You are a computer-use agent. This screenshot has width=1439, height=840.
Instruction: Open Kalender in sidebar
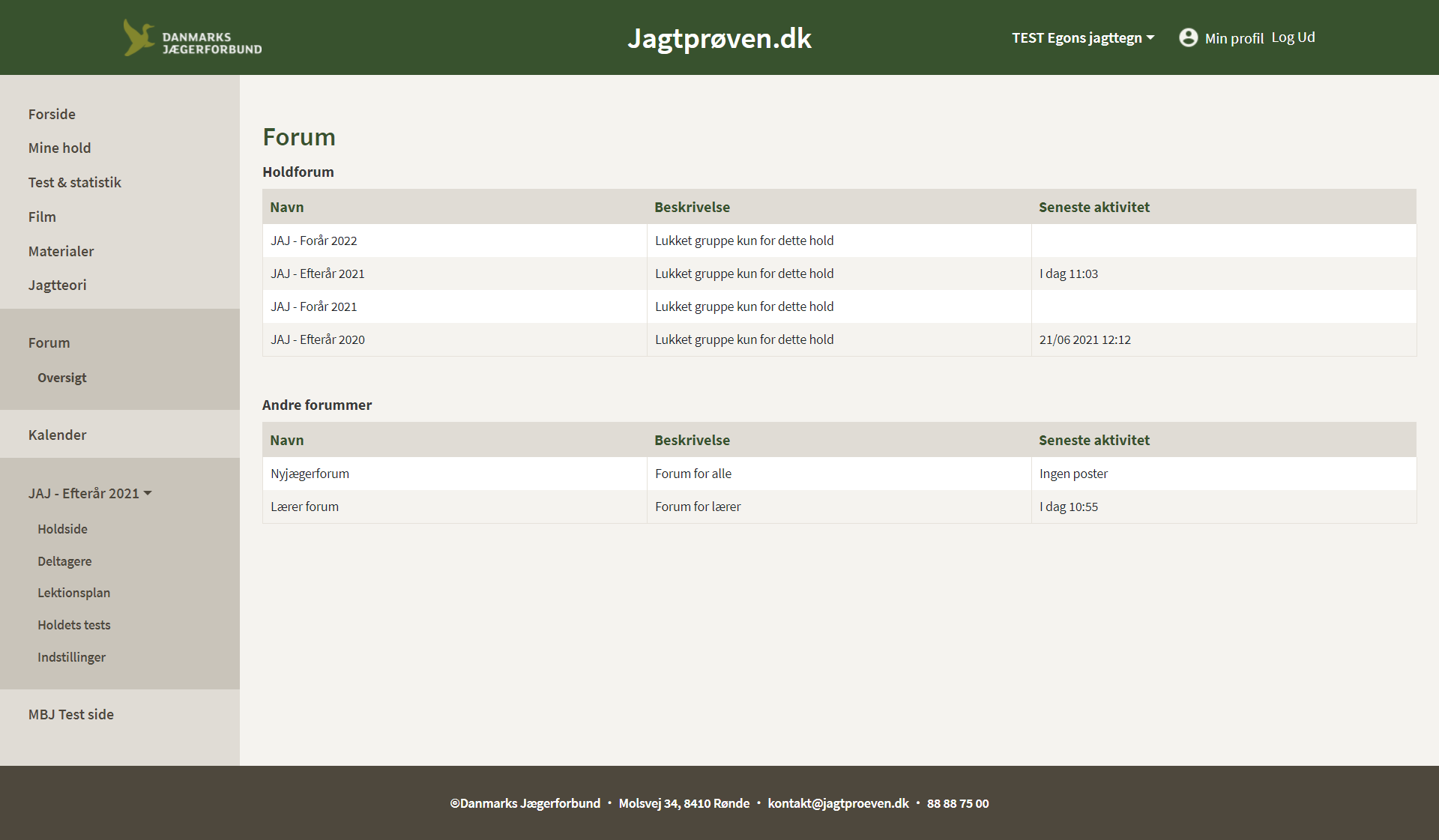57,435
